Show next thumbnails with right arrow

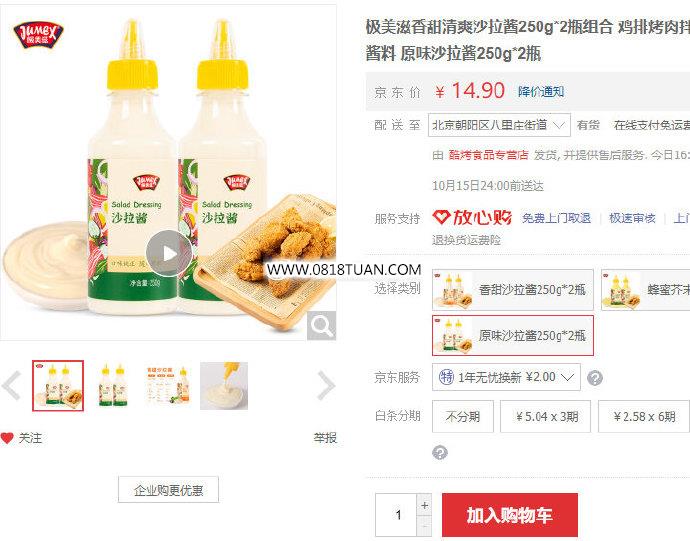pyautogui.click(x=326, y=386)
